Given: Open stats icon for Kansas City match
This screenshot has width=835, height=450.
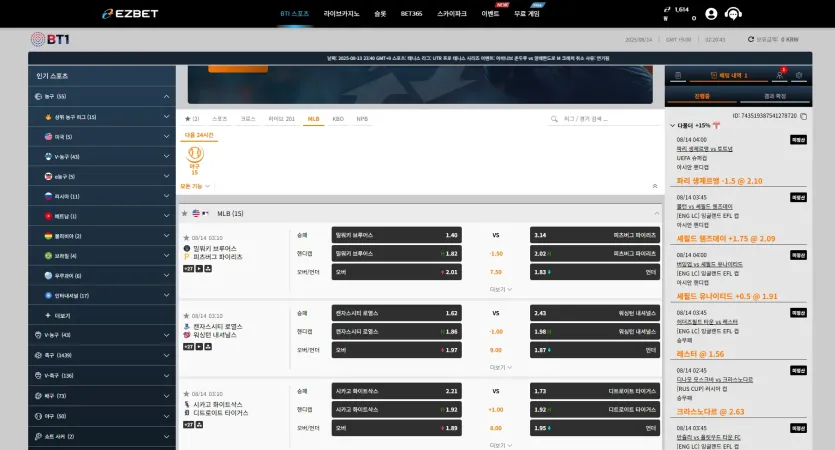Looking at the screenshot, I should click(x=208, y=347).
